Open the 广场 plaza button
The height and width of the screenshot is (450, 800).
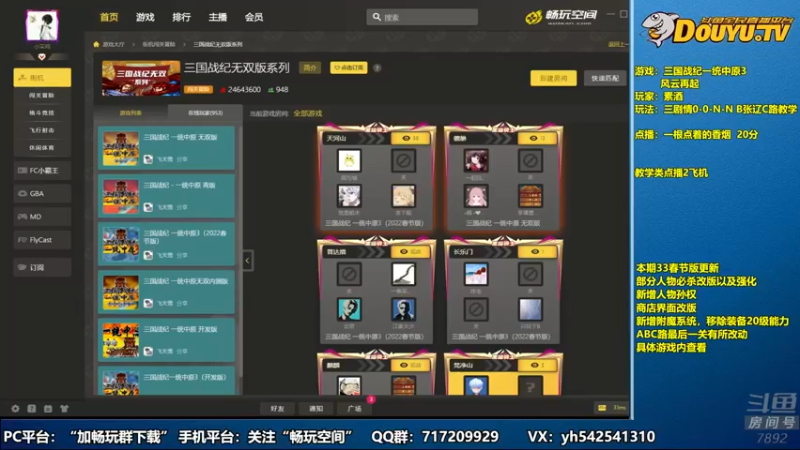[x=355, y=409]
